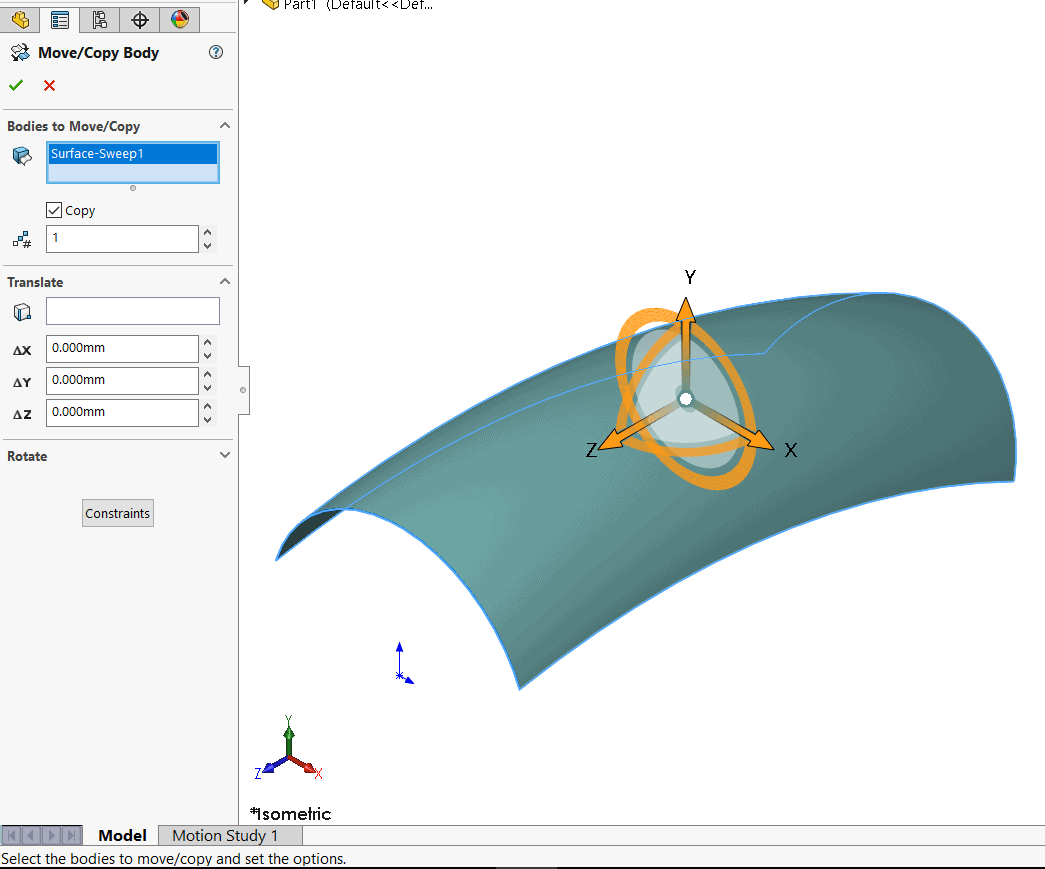The height and width of the screenshot is (869, 1045).
Task: Click the panel splitter collapse handle
Action: click(243, 390)
